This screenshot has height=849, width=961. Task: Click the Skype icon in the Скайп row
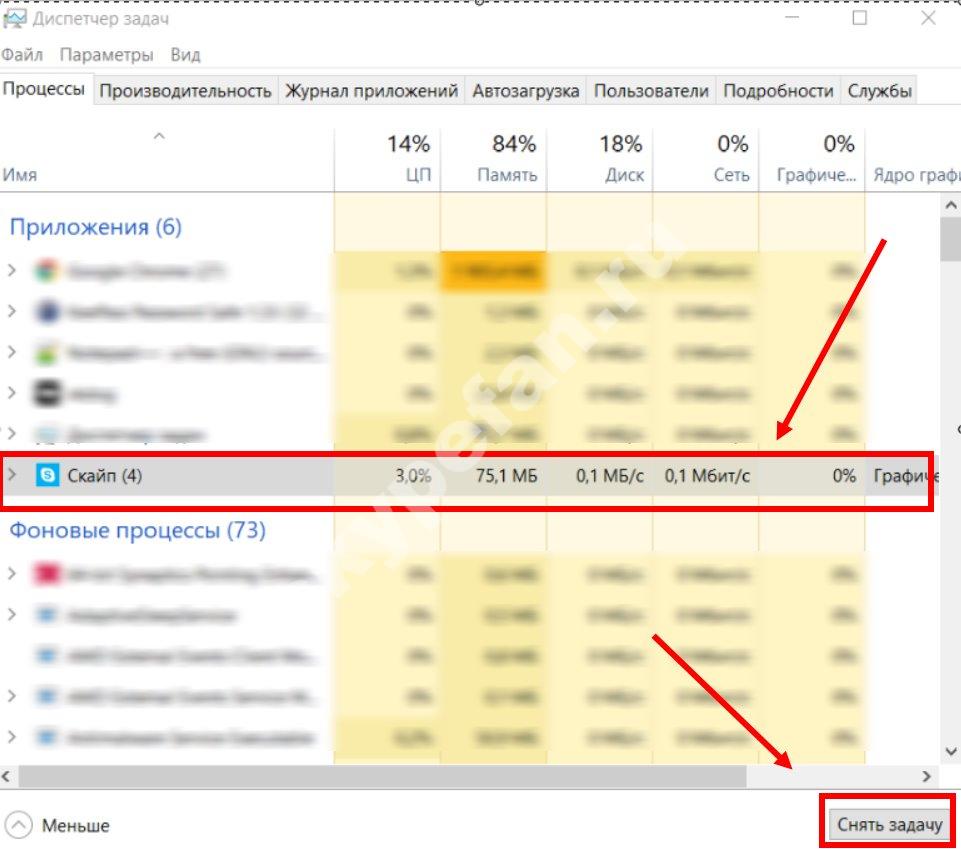click(x=48, y=475)
